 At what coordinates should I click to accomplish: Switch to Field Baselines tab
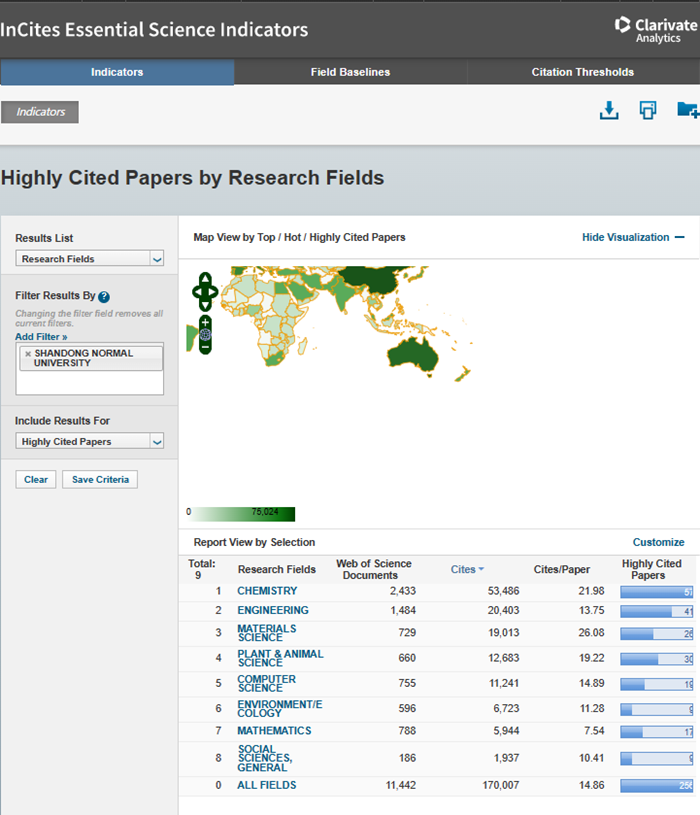350,72
